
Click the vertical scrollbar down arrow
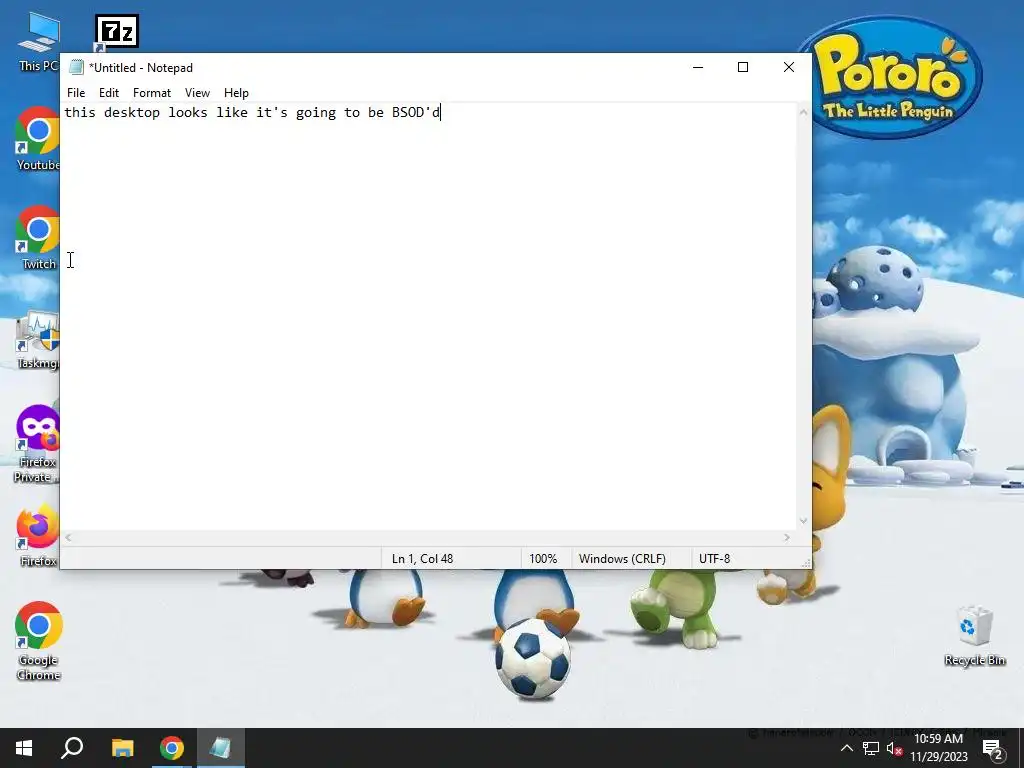point(803,520)
